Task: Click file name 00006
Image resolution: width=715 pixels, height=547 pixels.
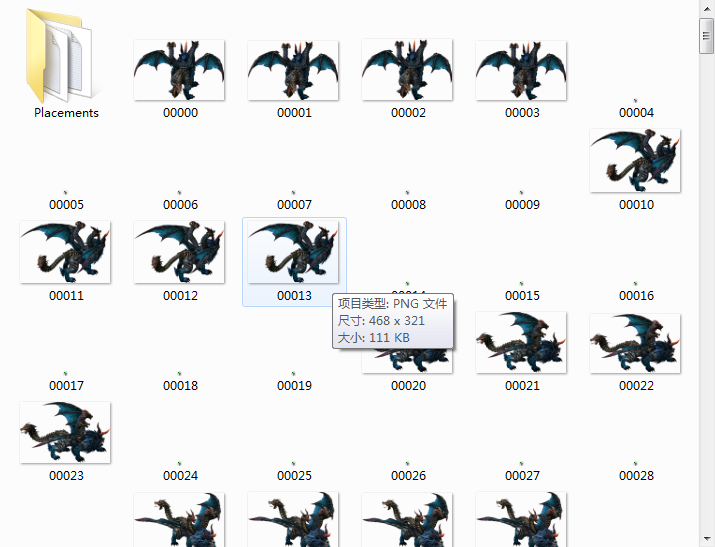Action: coord(180,204)
